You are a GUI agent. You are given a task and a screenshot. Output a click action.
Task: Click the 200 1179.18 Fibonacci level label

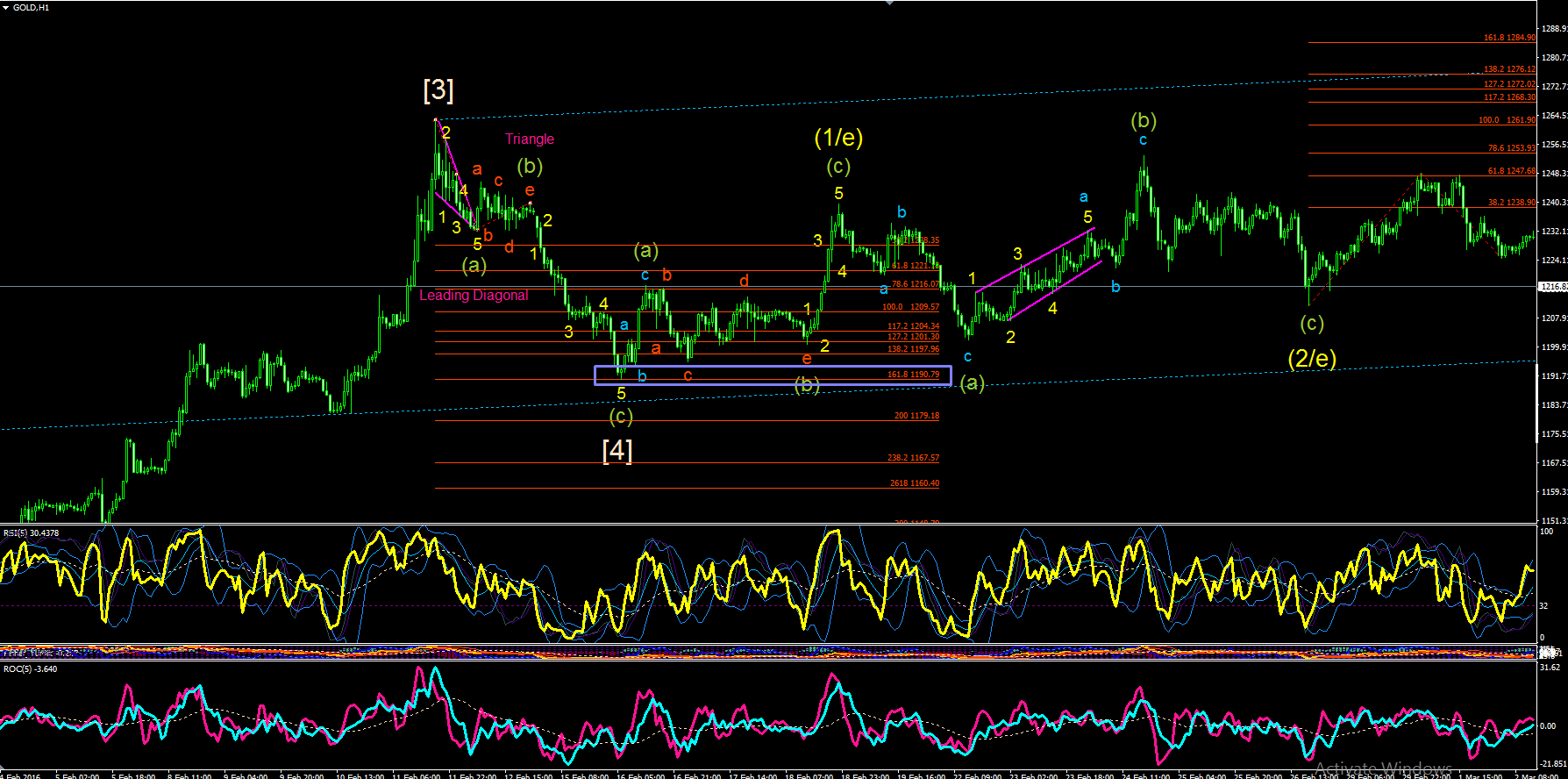pyautogui.click(x=916, y=416)
